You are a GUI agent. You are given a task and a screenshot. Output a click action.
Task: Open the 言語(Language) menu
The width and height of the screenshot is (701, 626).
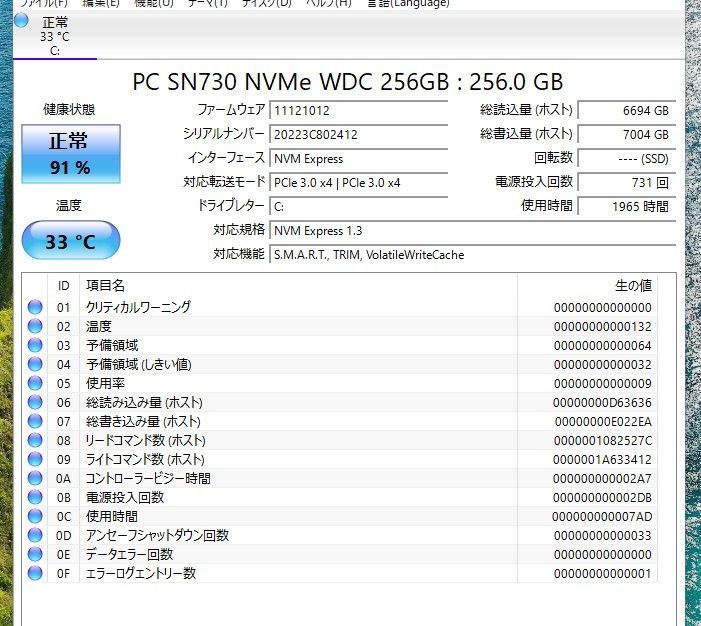(408, 4)
